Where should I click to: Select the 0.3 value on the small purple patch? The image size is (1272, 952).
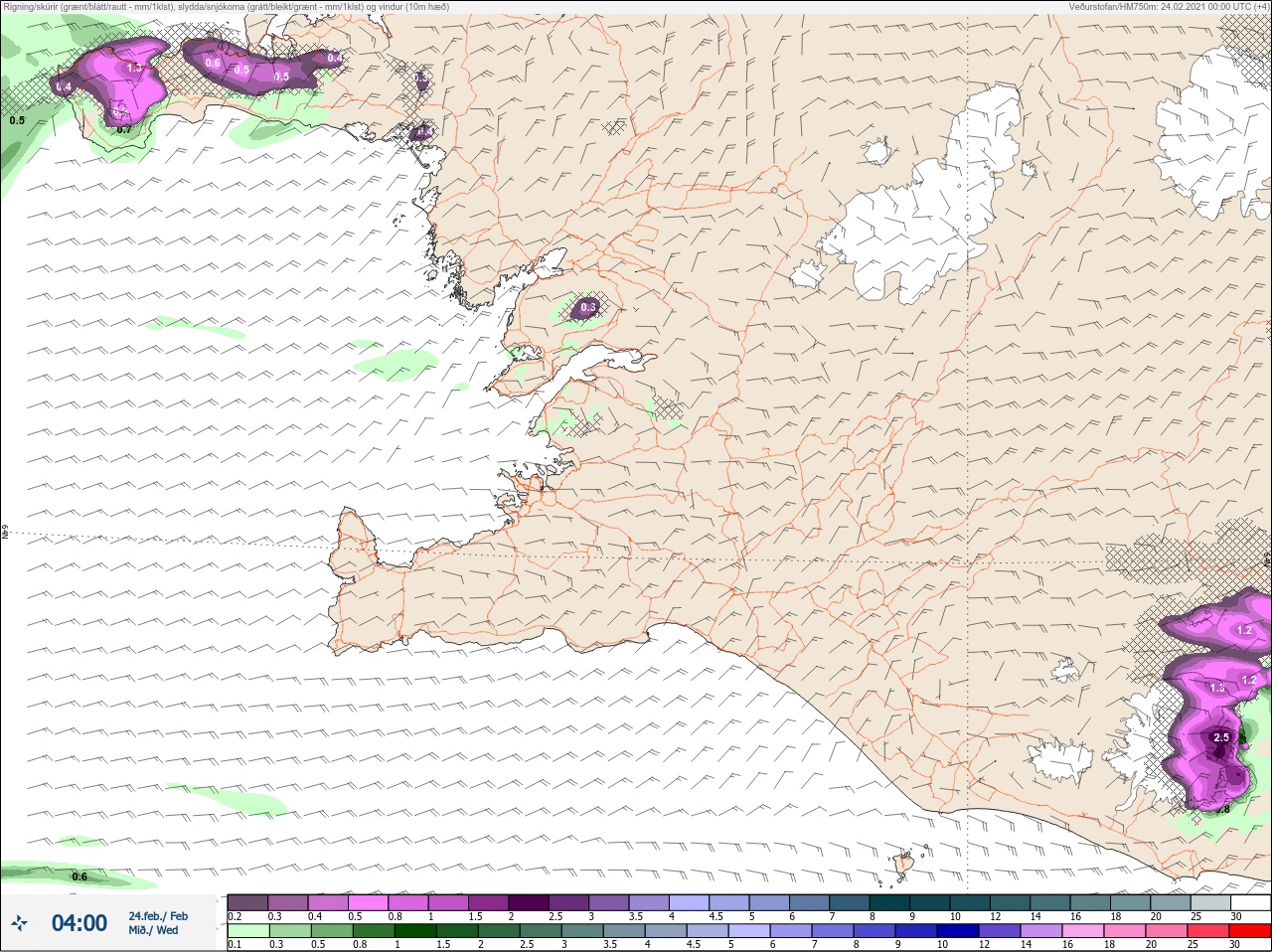(587, 307)
